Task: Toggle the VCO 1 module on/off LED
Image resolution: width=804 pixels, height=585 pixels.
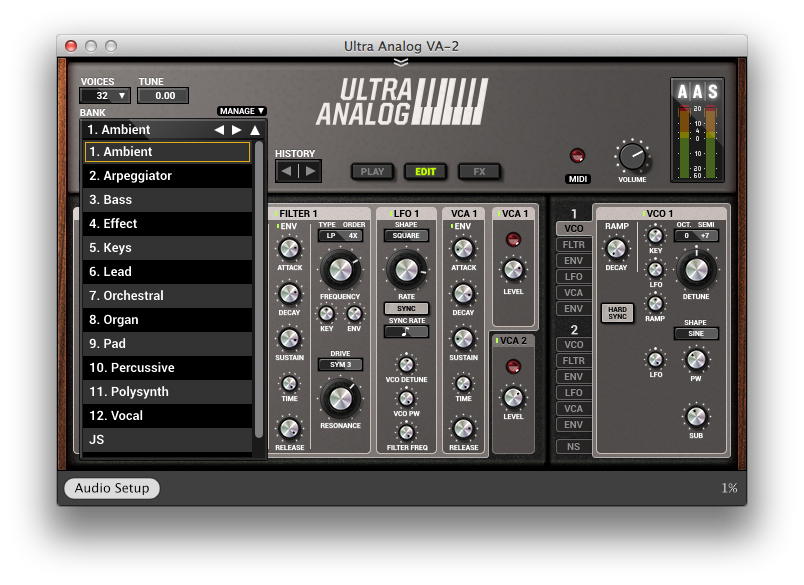Action: click(644, 213)
